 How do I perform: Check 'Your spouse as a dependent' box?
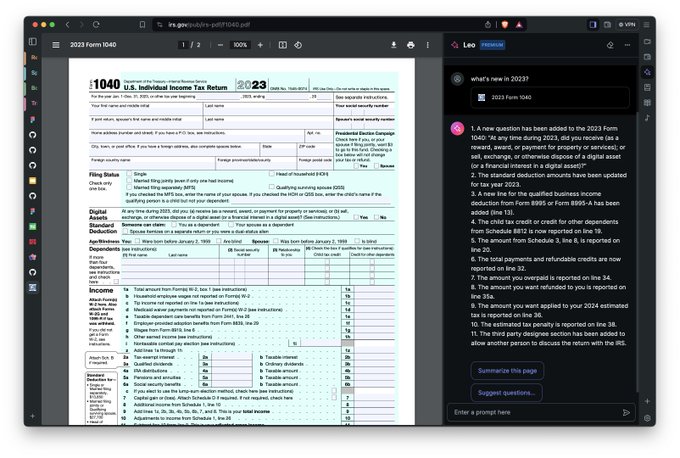(x=231, y=225)
